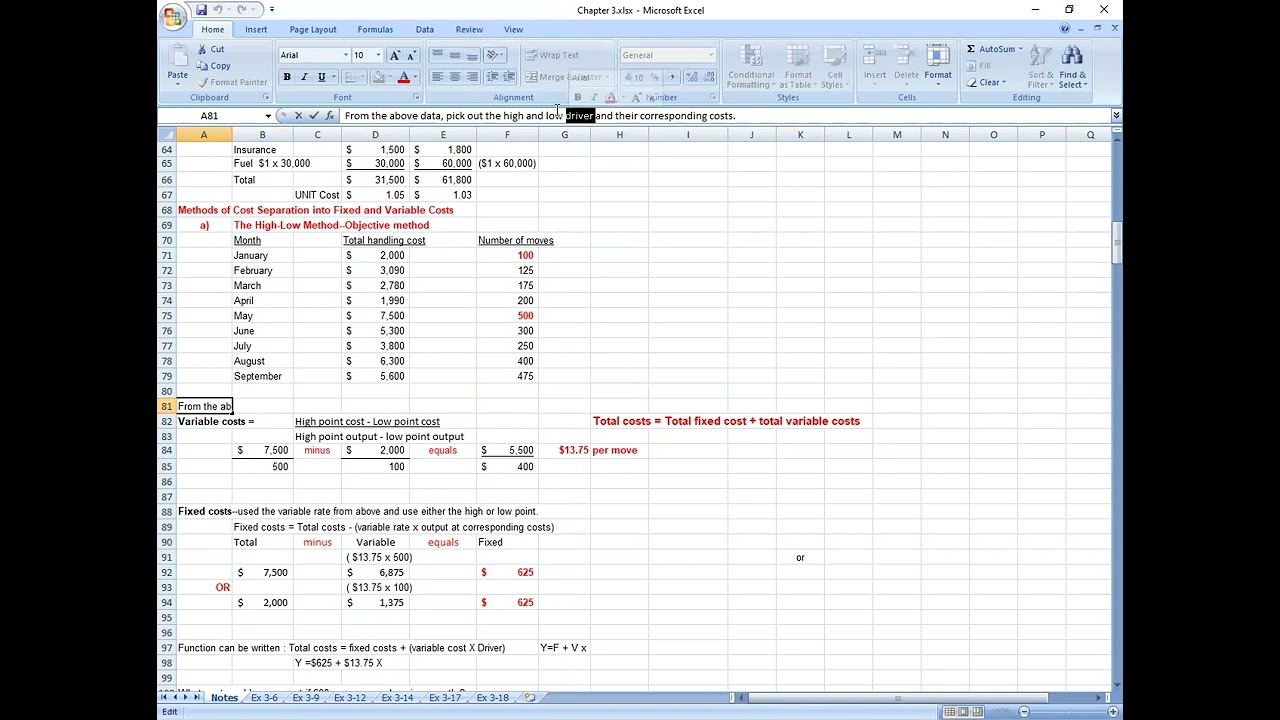
Task: Open the Format cells menu
Action: [938, 63]
